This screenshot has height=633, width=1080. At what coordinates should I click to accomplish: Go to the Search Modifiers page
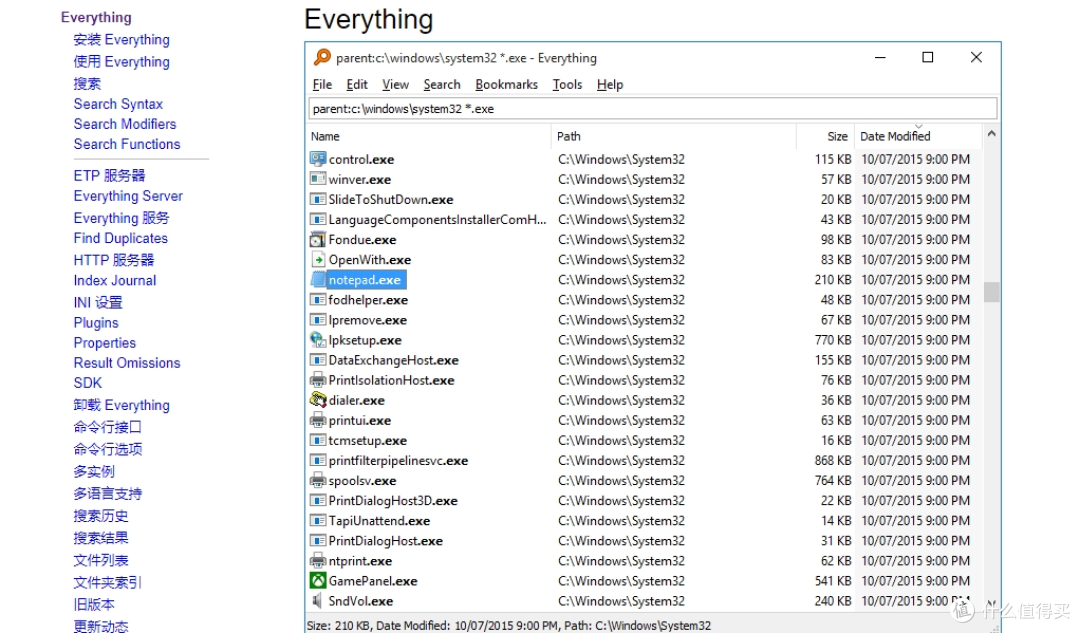click(x=125, y=124)
